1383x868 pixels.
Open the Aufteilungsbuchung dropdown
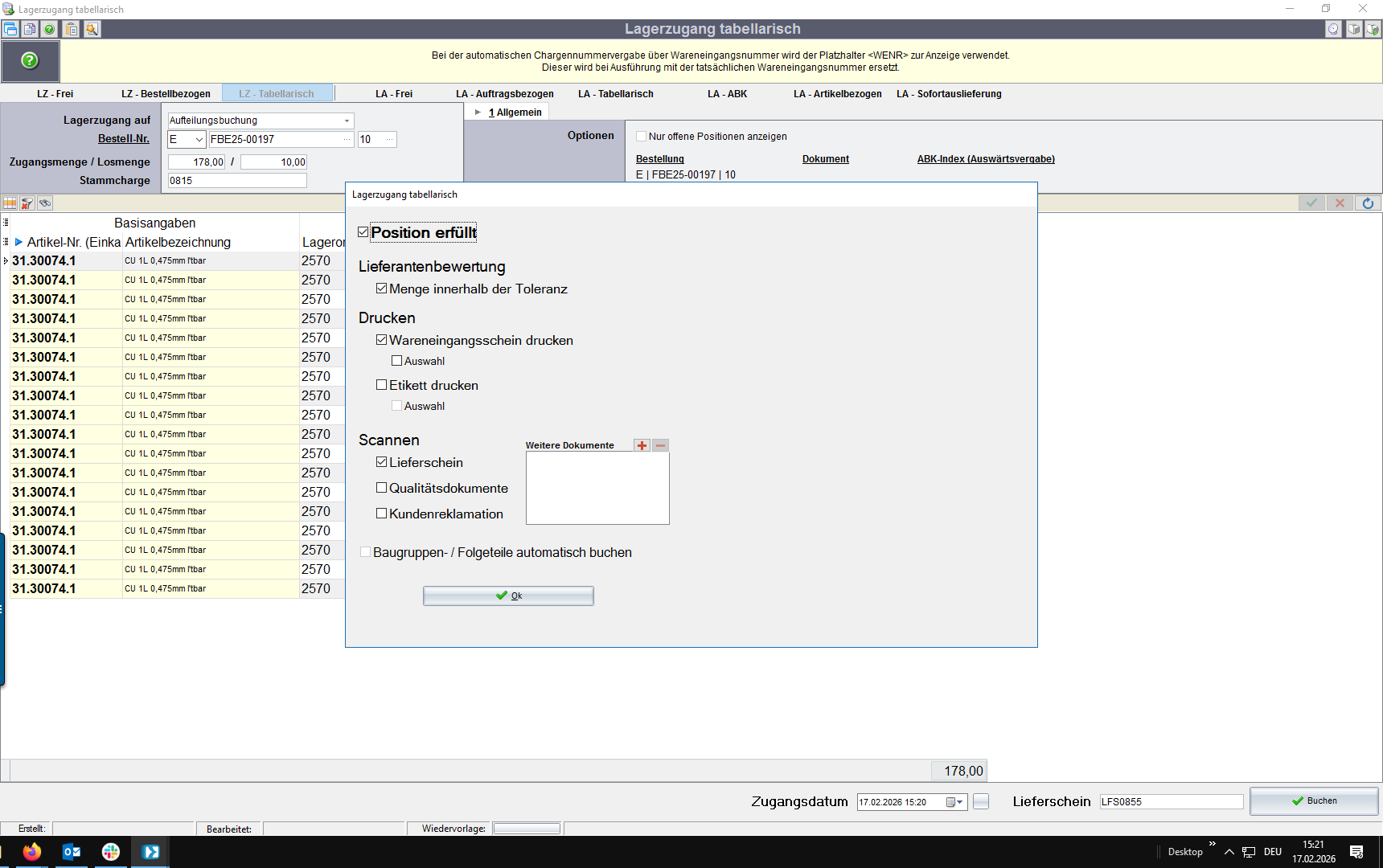(x=347, y=121)
